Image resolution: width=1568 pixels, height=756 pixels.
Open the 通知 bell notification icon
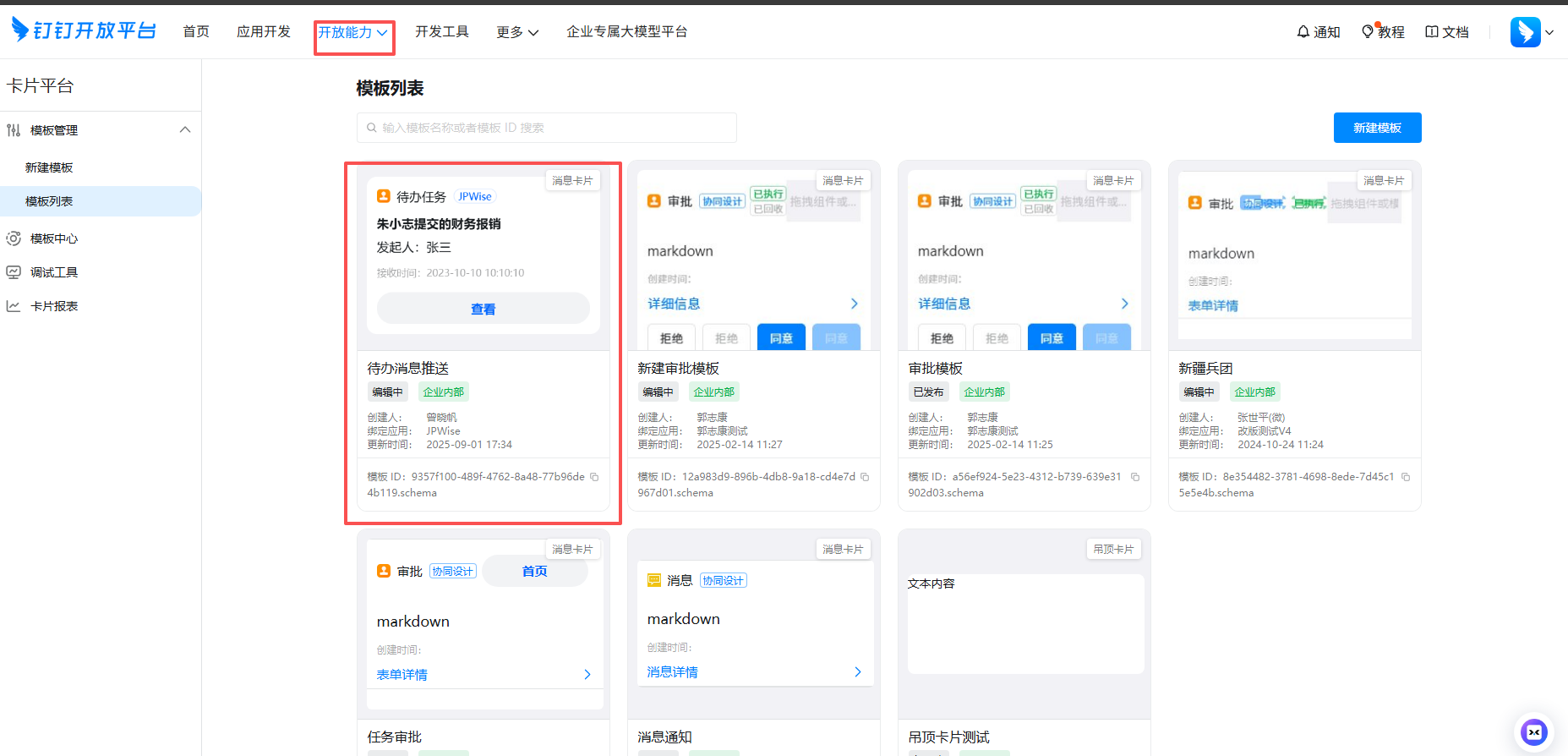[1303, 31]
